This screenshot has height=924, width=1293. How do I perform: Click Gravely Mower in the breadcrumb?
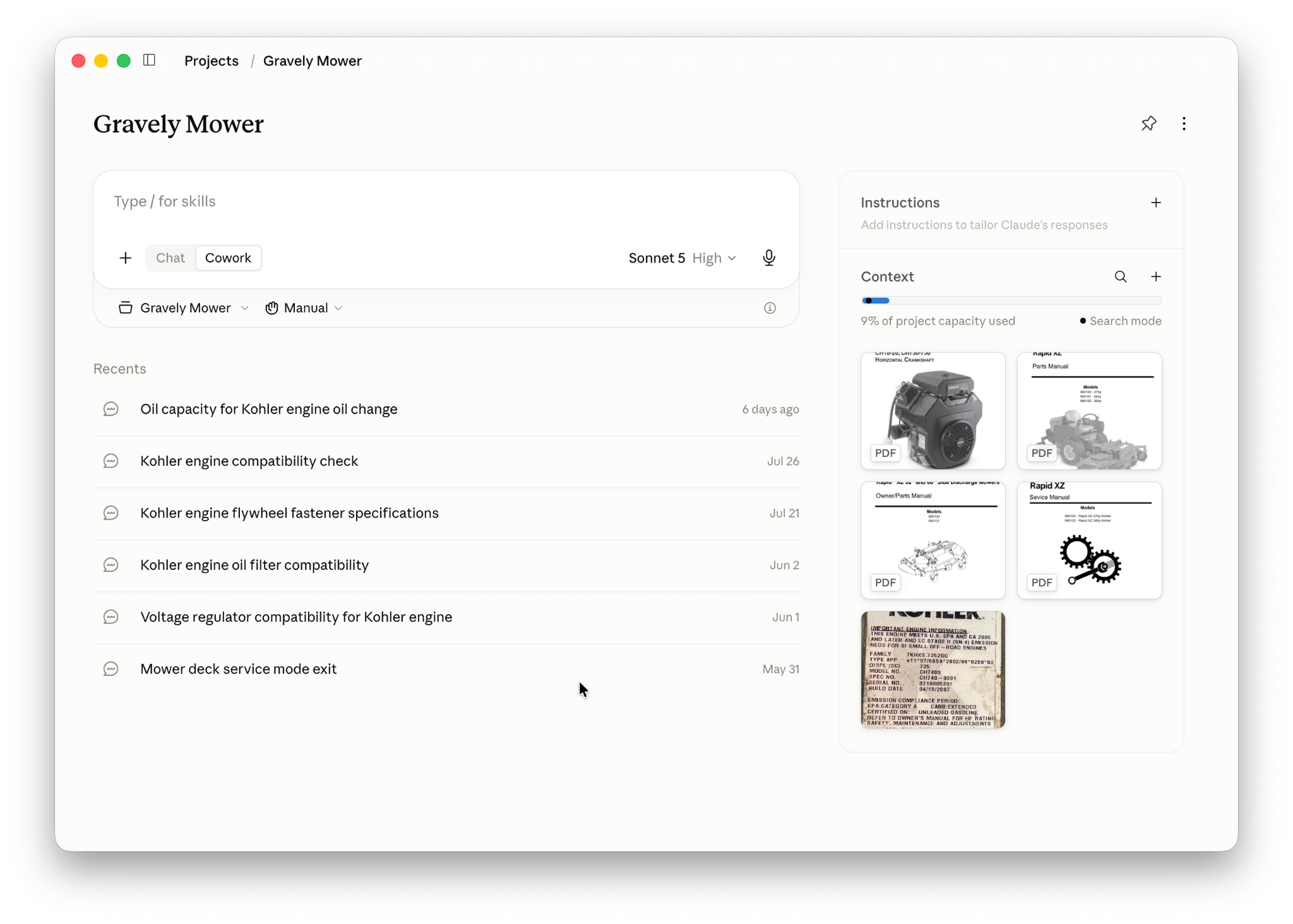tap(313, 61)
